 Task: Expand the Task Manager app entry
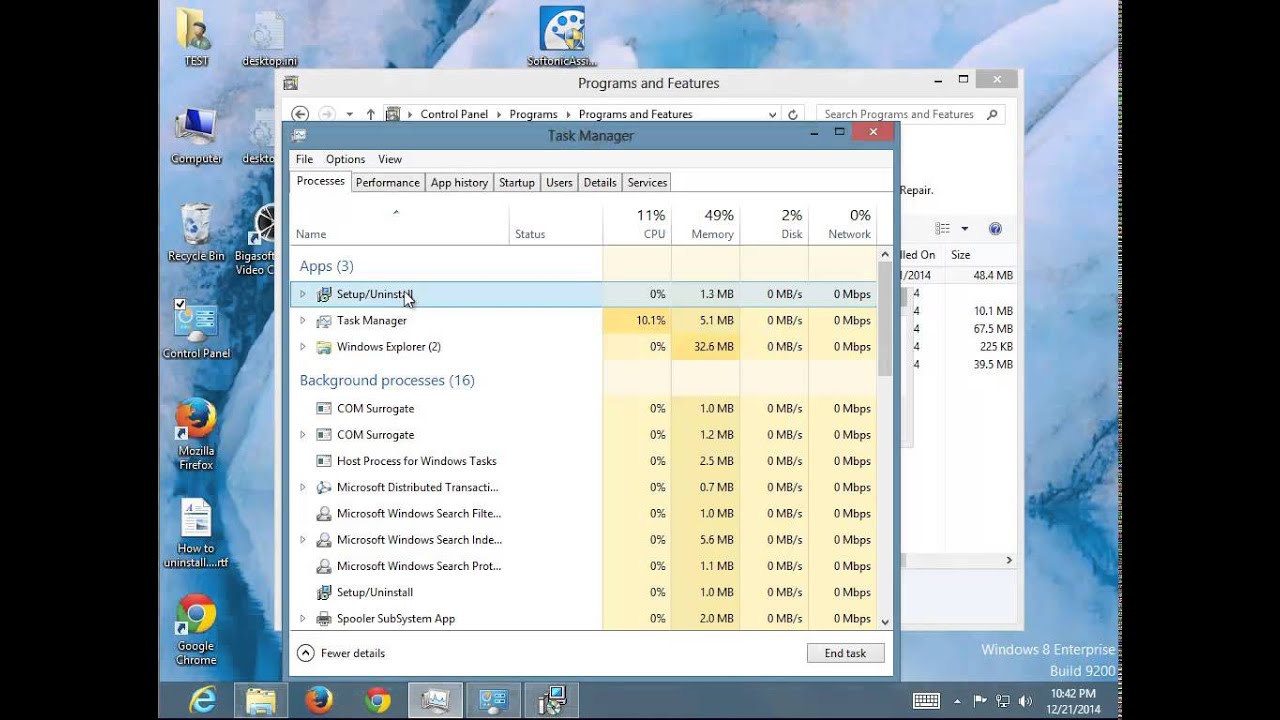click(x=303, y=321)
